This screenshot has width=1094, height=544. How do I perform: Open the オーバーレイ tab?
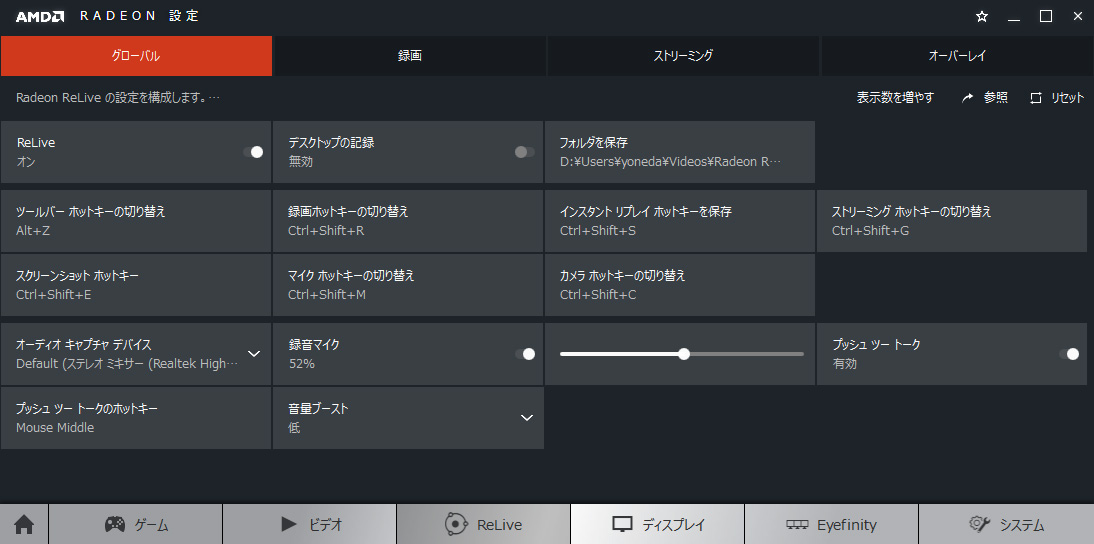[957, 56]
